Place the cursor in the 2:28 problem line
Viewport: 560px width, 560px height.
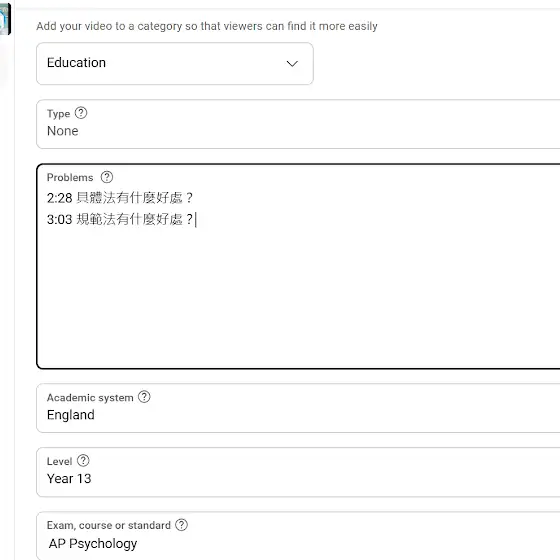coord(120,198)
